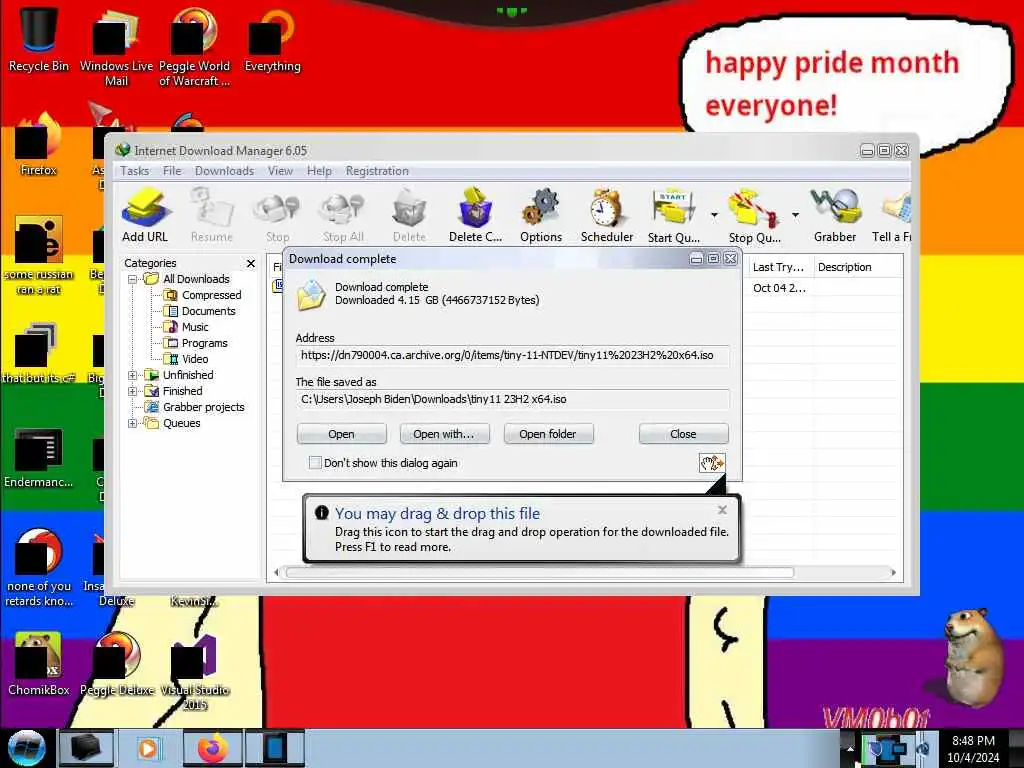Select Video category
Viewport: 1024px width, 768px height.
tap(195, 359)
